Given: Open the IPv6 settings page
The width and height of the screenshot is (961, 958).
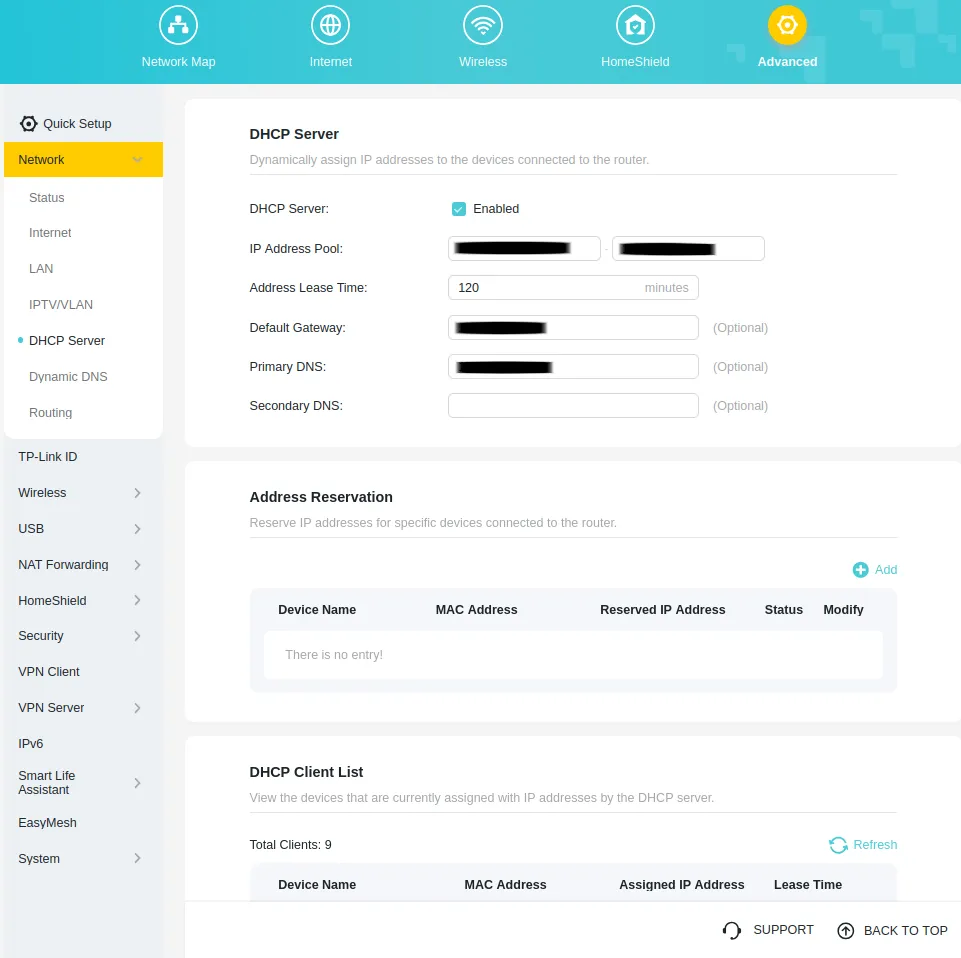Looking at the screenshot, I should coord(31,744).
